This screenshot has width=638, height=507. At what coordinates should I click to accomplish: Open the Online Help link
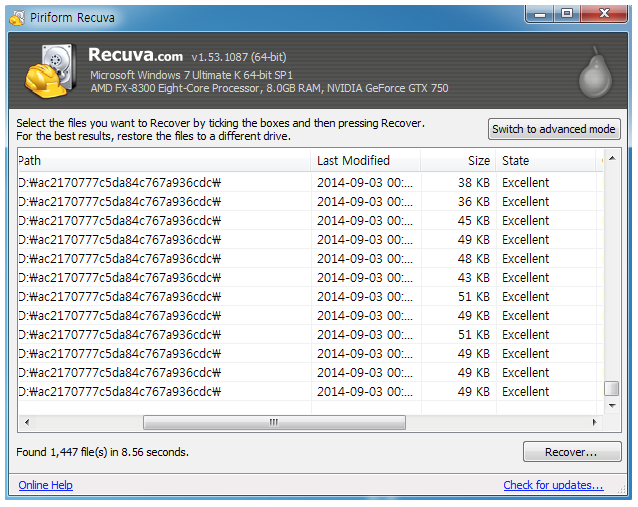tap(46, 485)
